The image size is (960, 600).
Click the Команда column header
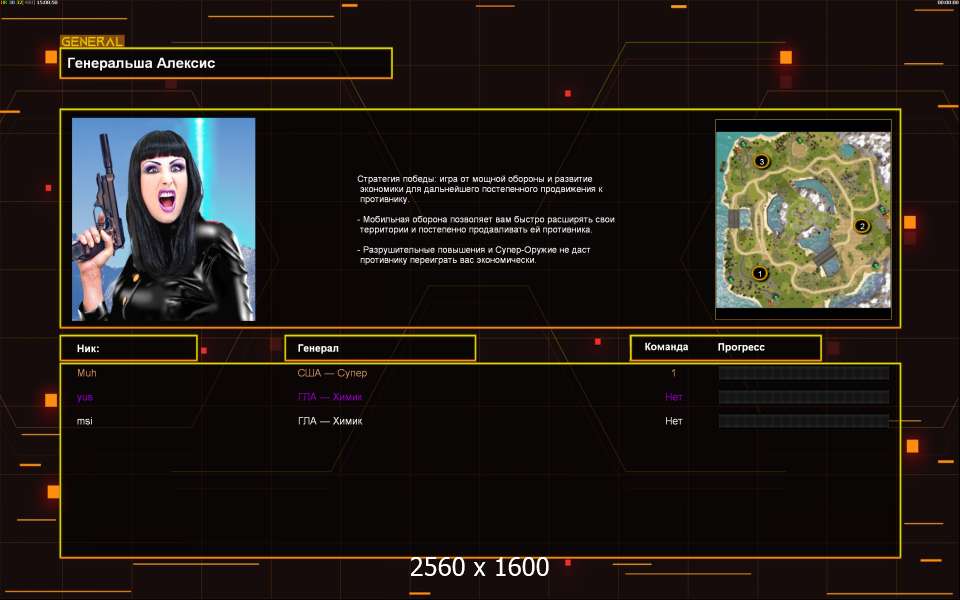[x=666, y=347]
